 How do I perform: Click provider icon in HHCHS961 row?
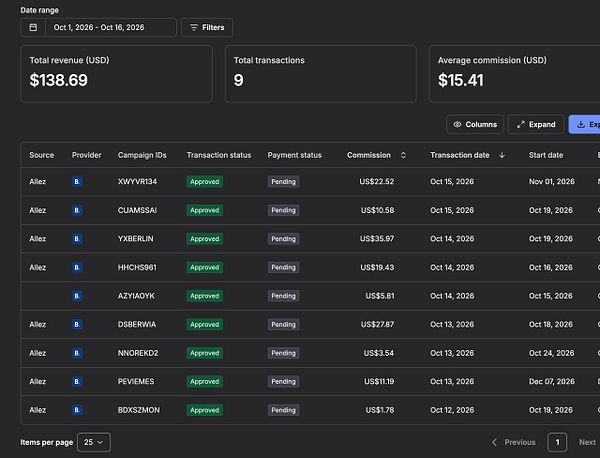77,267
